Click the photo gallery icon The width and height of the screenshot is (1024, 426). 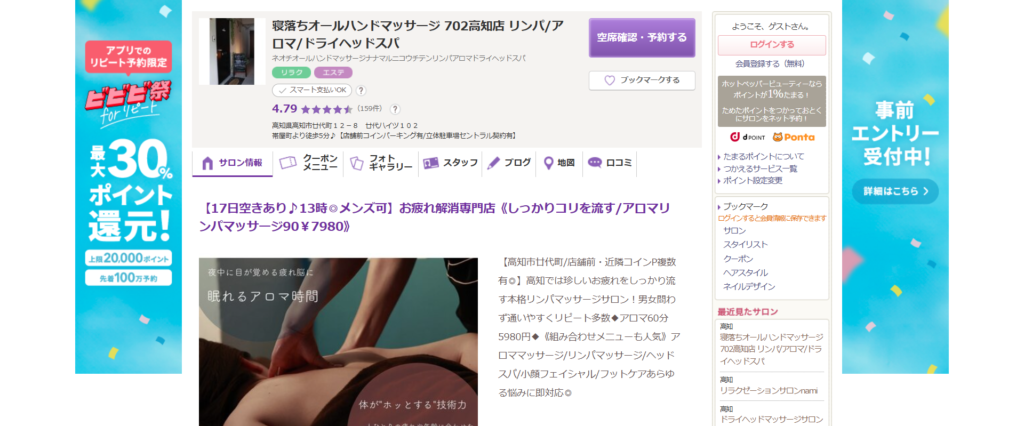tap(357, 163)
